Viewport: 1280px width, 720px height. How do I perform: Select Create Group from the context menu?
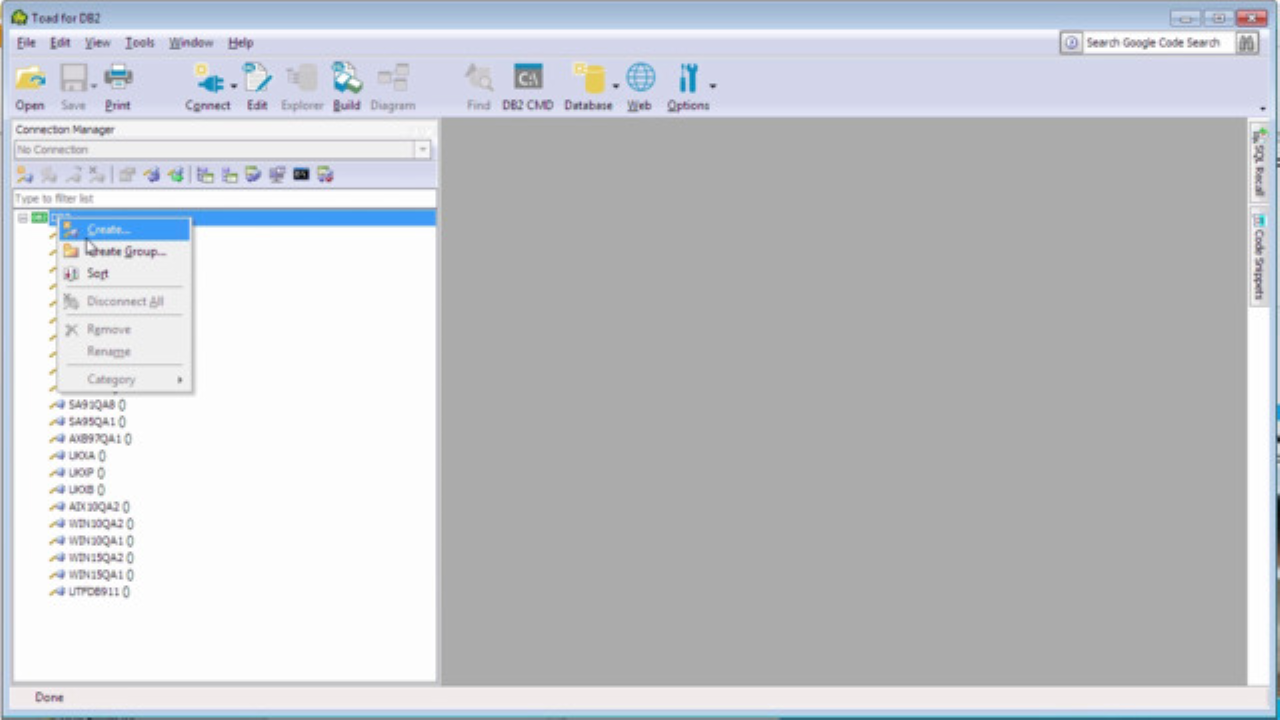tap(125, 251)
